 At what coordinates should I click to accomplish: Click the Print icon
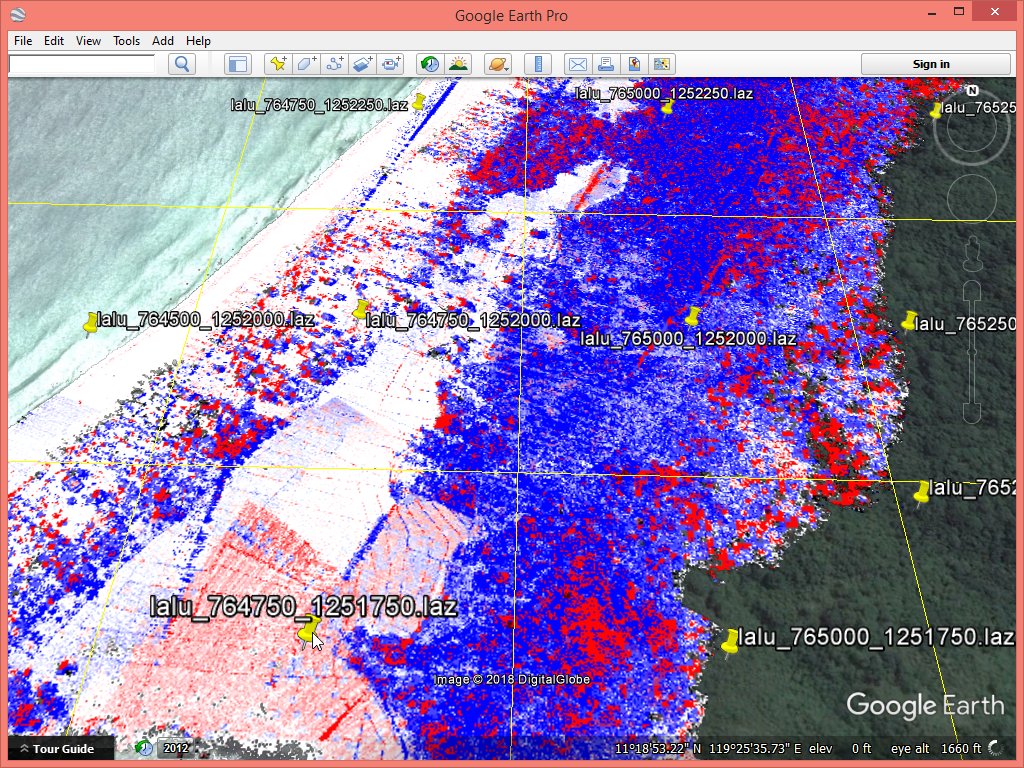pos(605,64)
